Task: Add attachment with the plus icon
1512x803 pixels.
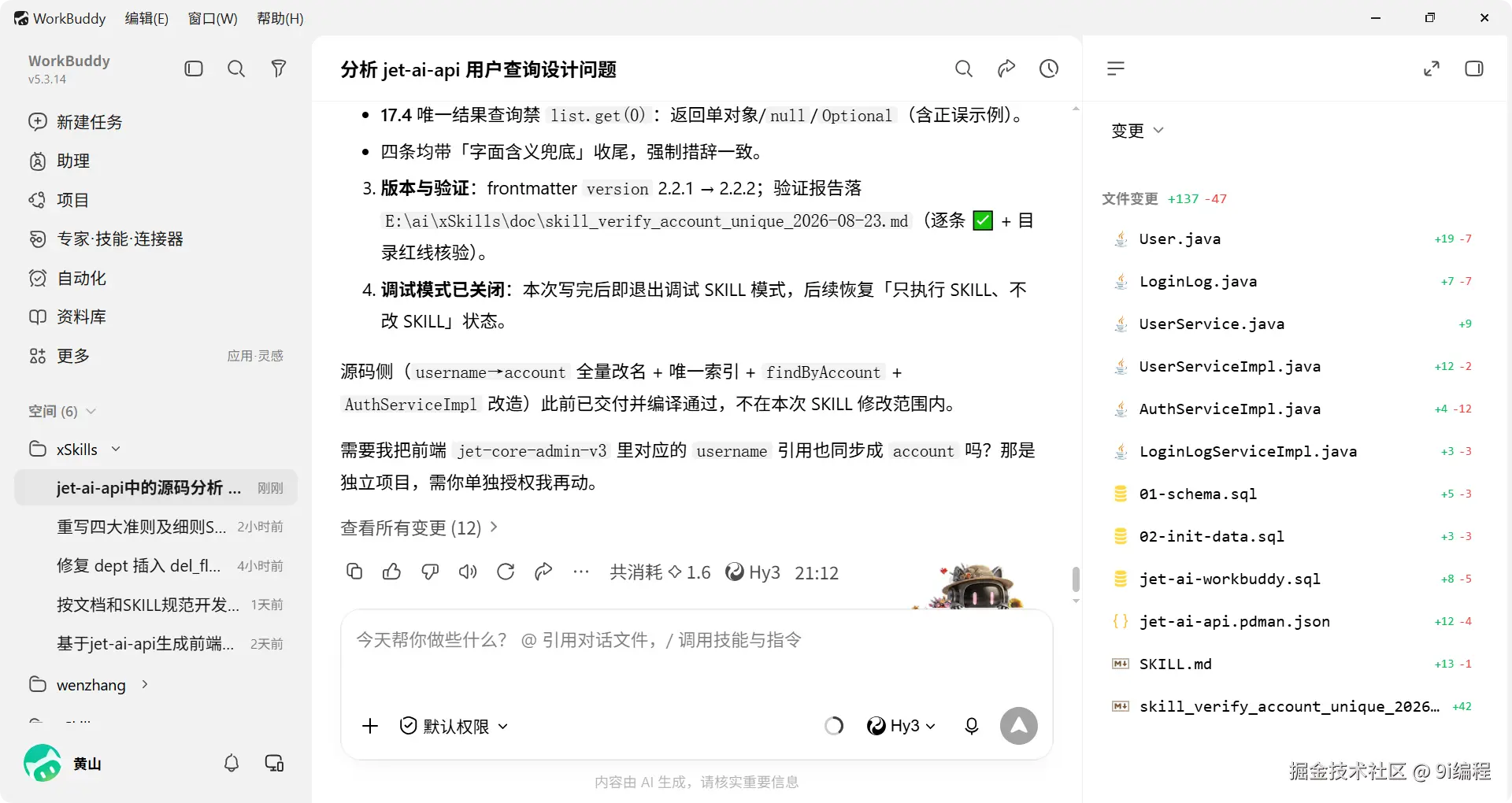Action: 370,726
